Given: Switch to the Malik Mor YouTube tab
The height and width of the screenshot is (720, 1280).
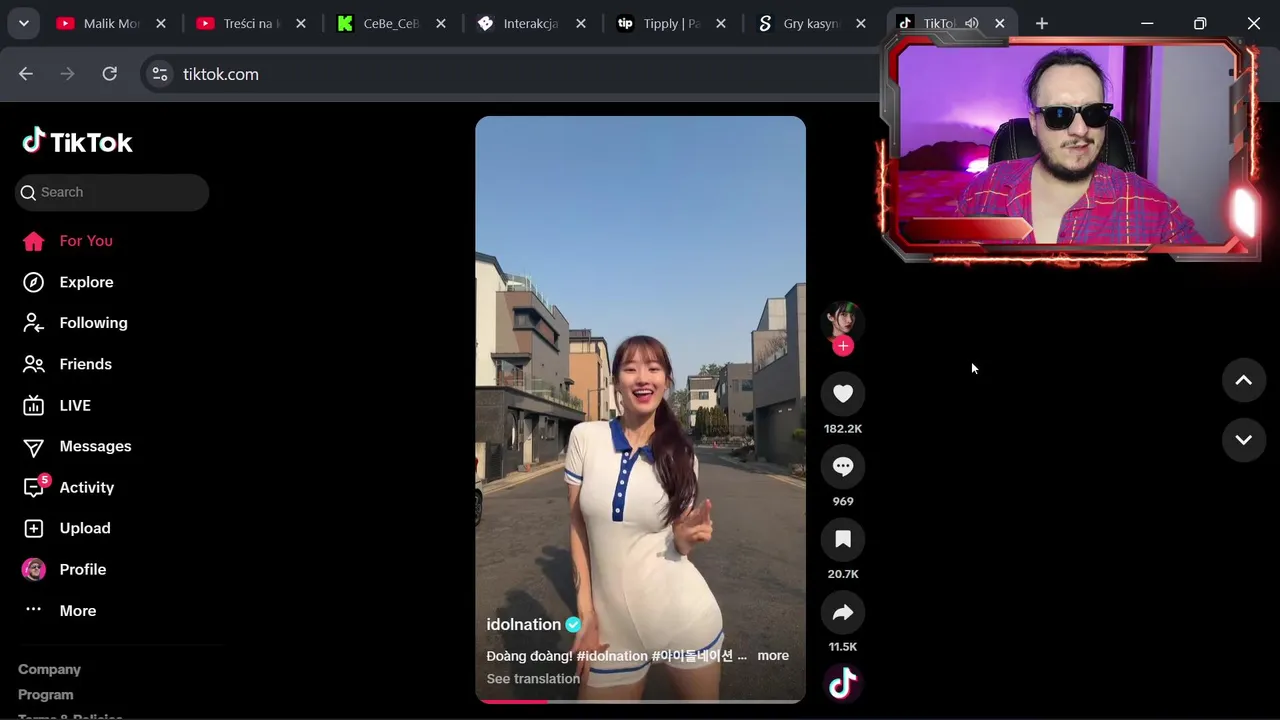Looking at the screenshot, I should [x=111, y=23].
